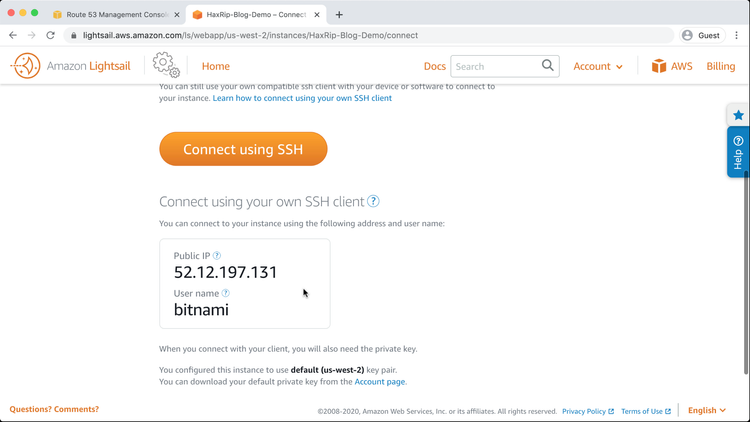Click help icon beside User name
This screenshot has height=422, width=750.
pyautogui.click(x=226, y=293)
